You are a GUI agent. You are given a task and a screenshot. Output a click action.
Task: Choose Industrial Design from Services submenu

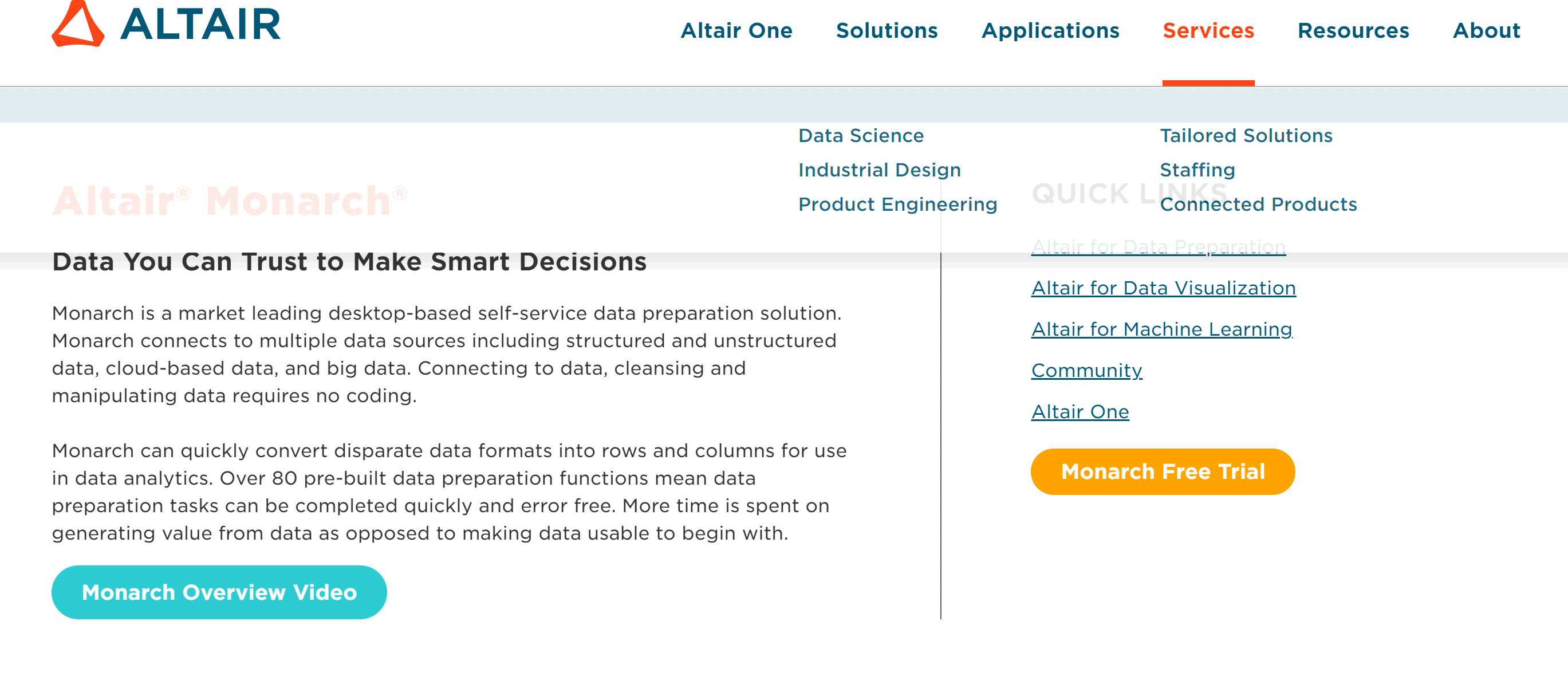point(879,170)
